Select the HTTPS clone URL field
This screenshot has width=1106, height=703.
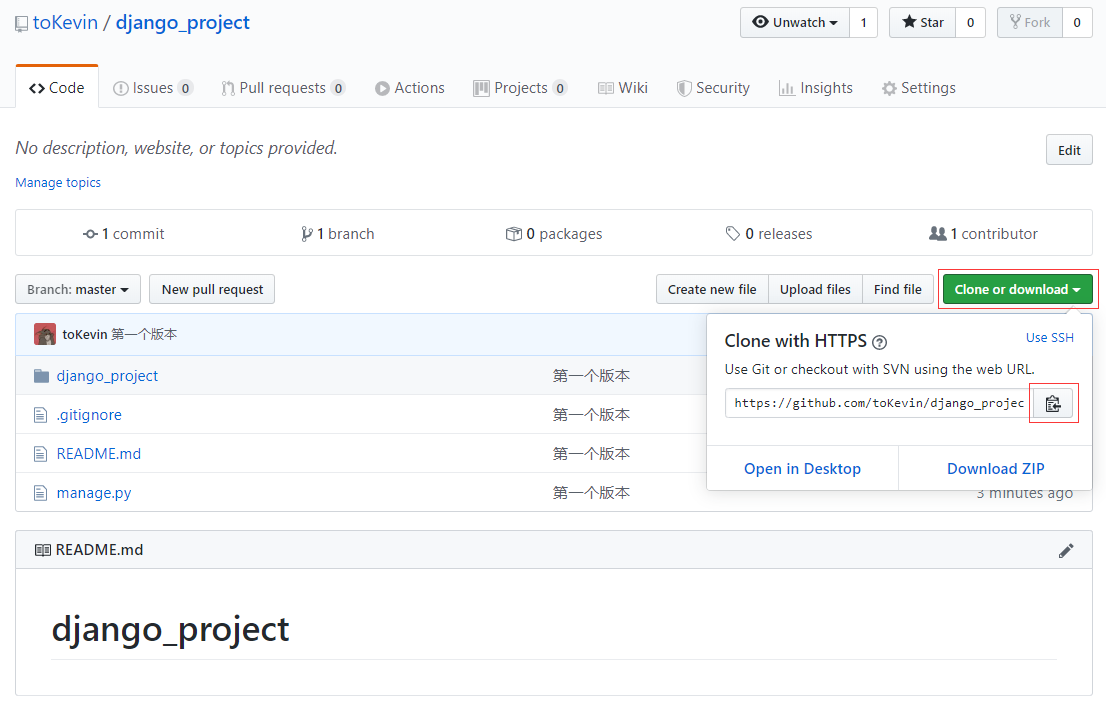879,403
